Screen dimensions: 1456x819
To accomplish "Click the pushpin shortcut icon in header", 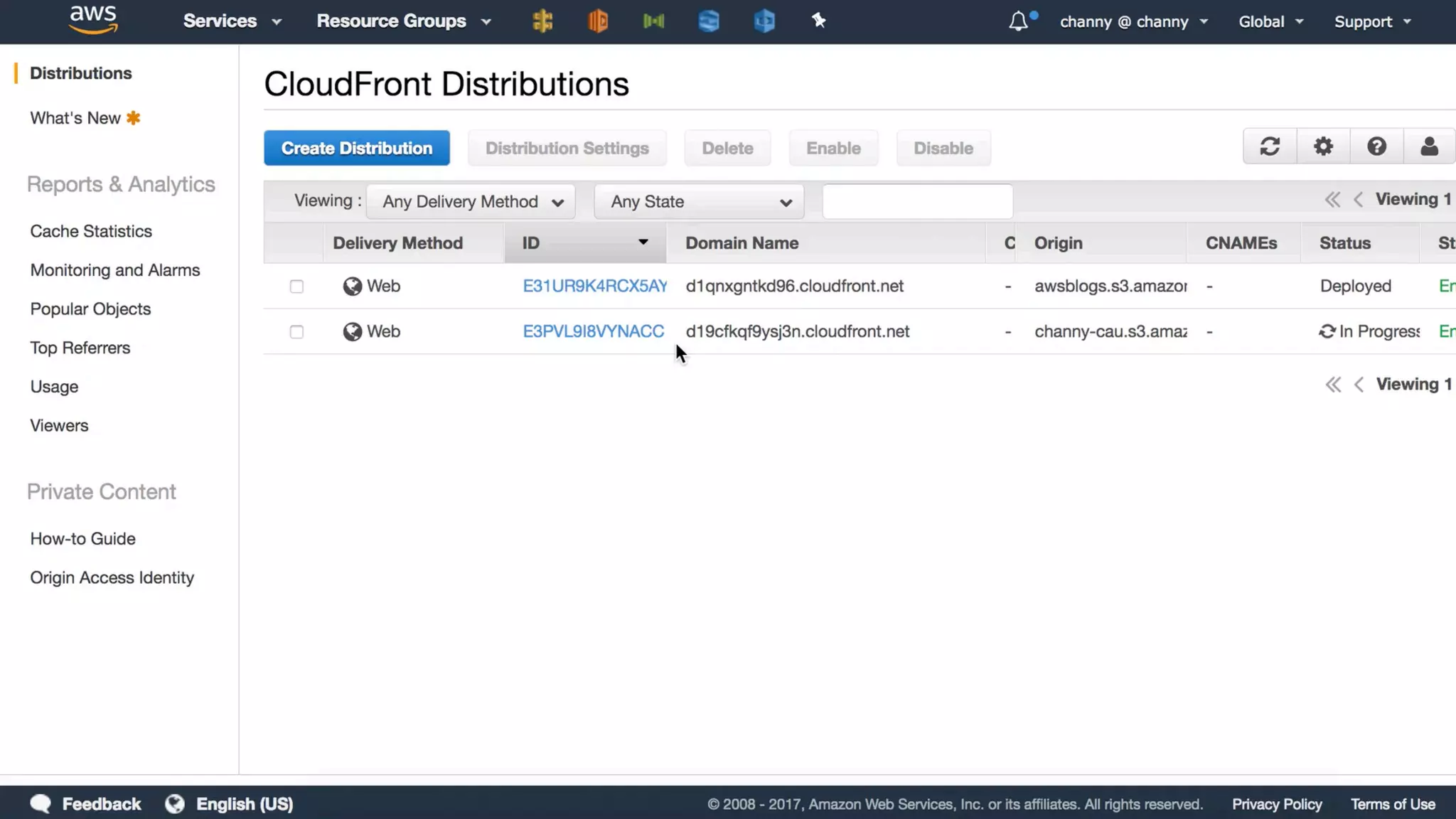I will point(819,21).
